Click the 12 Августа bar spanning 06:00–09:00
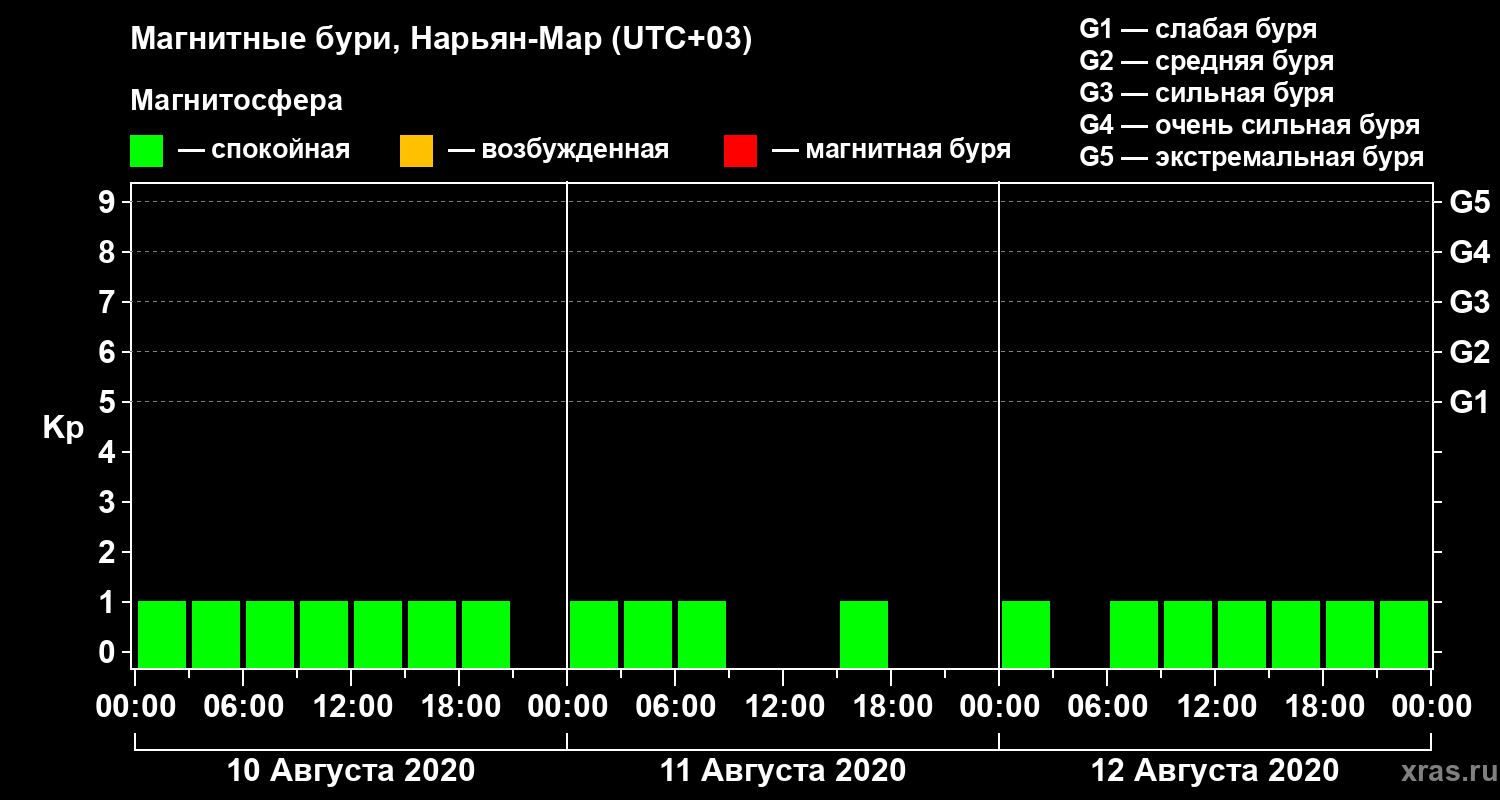Screen dimensions: 1500x800 click(1134, 634)
